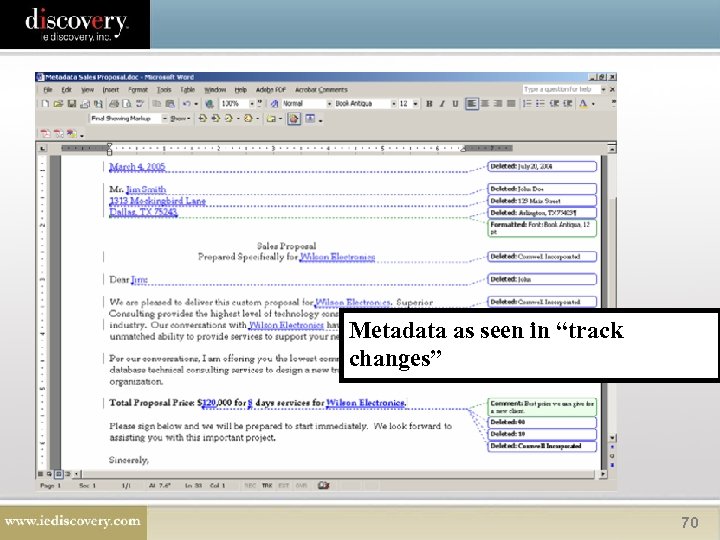Go to the previous tracked change
The height and width of the screenshot is (540, 720).
[x=202, y=119]
